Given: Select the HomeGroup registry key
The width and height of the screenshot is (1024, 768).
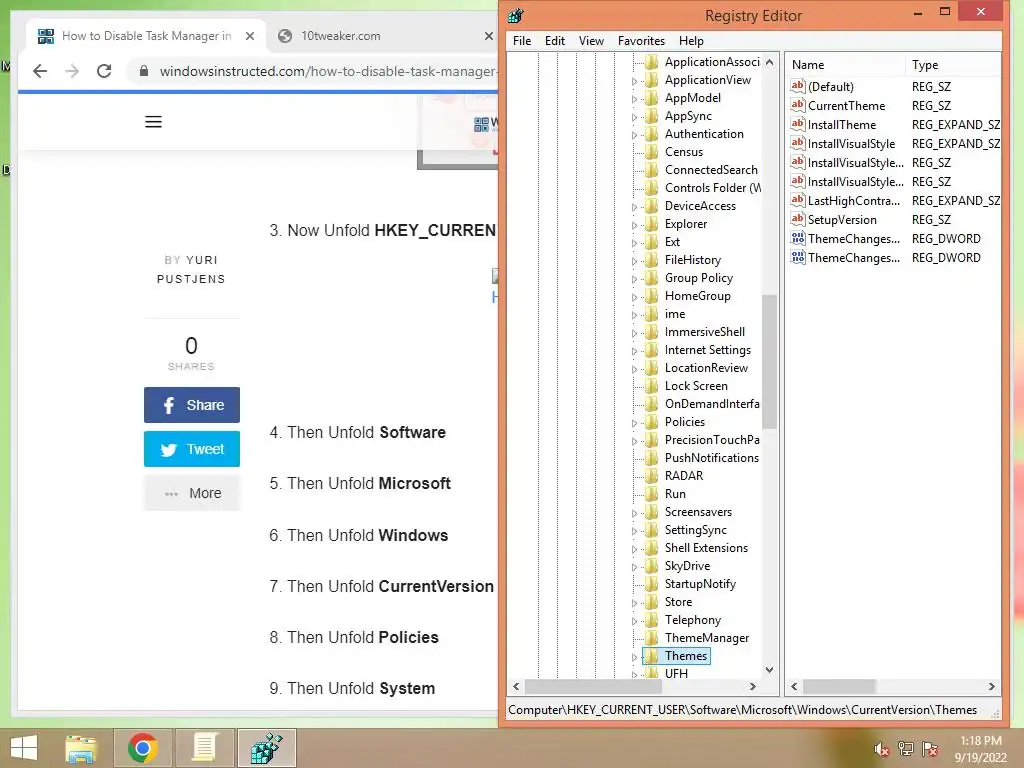Looking at the screenshot, I should [x=697, y=296].
